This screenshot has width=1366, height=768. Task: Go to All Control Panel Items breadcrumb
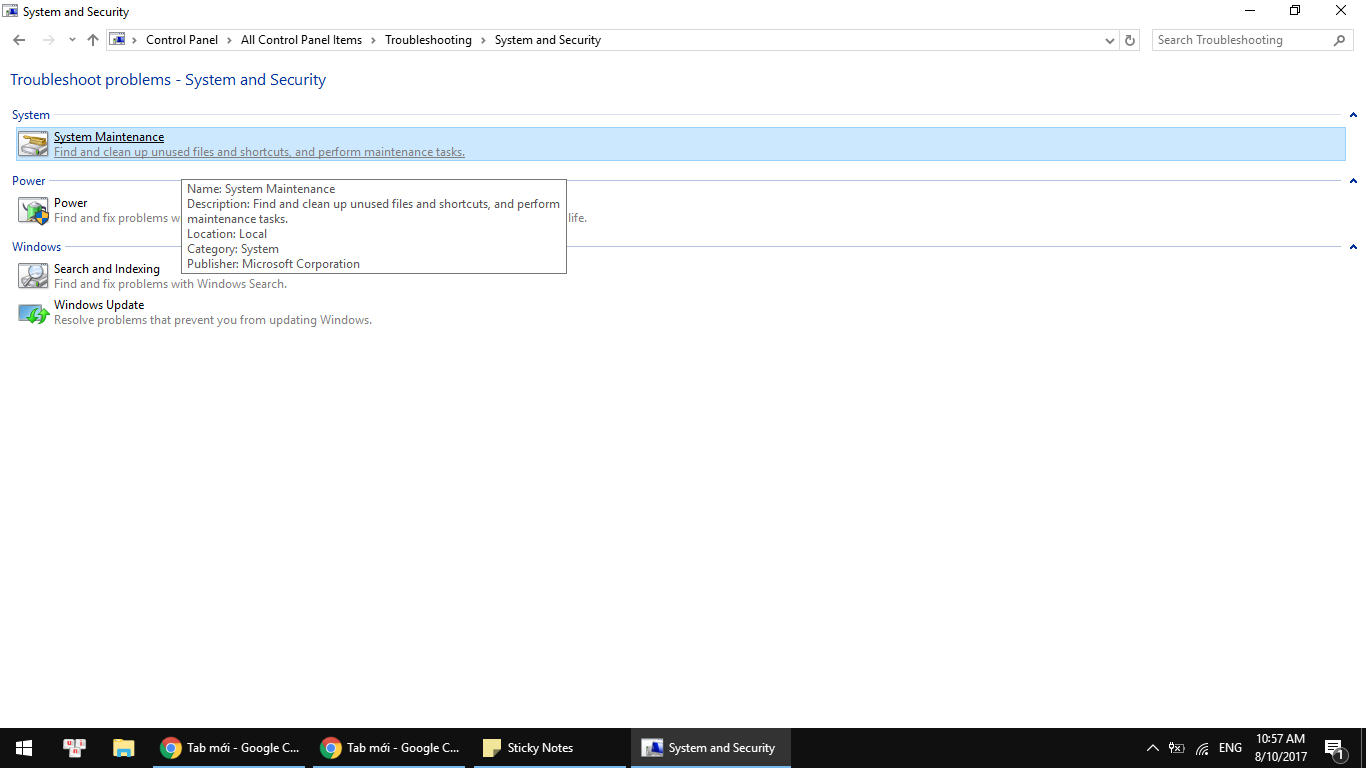301,40
